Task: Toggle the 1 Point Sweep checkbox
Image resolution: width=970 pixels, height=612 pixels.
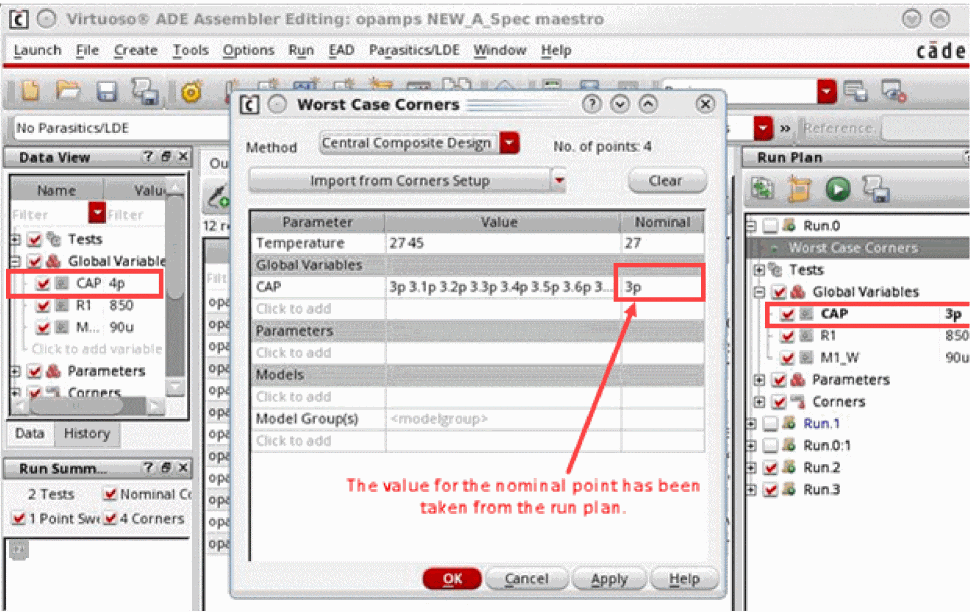Action: click(19, 518)
